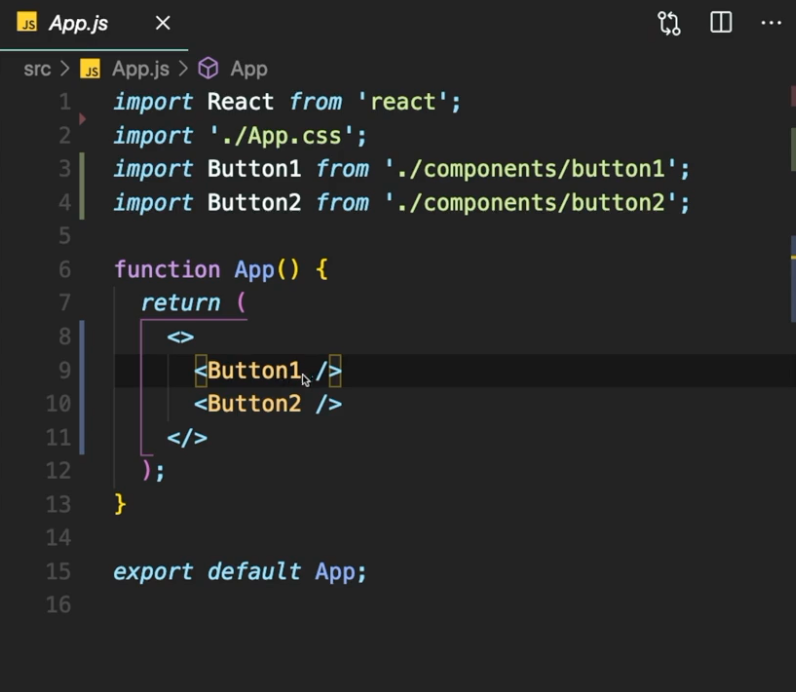Image resolution: width=796 pixels, height=692 pixels.
Task: Click the return keyword on line 7
Action: pyautogui.click(x=181, y=303)
